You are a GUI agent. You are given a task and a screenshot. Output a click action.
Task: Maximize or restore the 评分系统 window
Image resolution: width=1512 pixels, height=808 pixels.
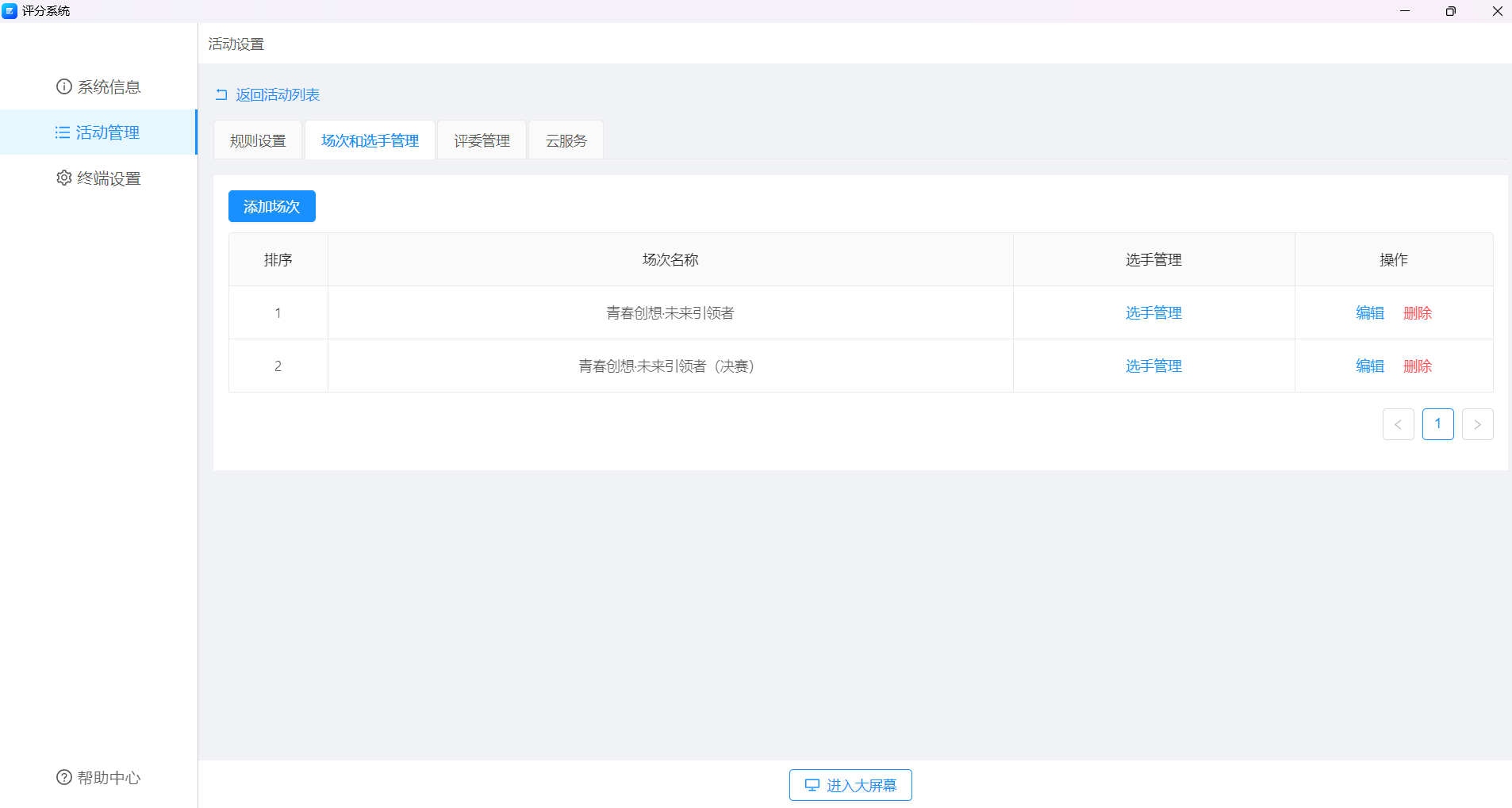[x=1450, y=11]
